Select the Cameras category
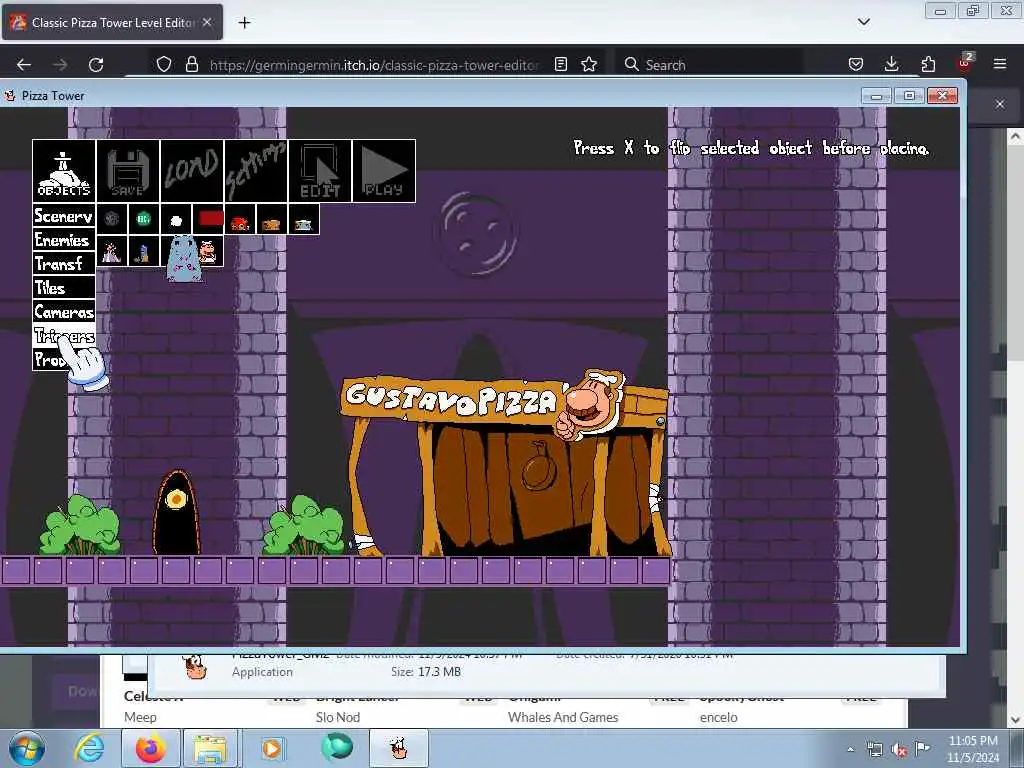1024x768 pixels. point(64,312)
